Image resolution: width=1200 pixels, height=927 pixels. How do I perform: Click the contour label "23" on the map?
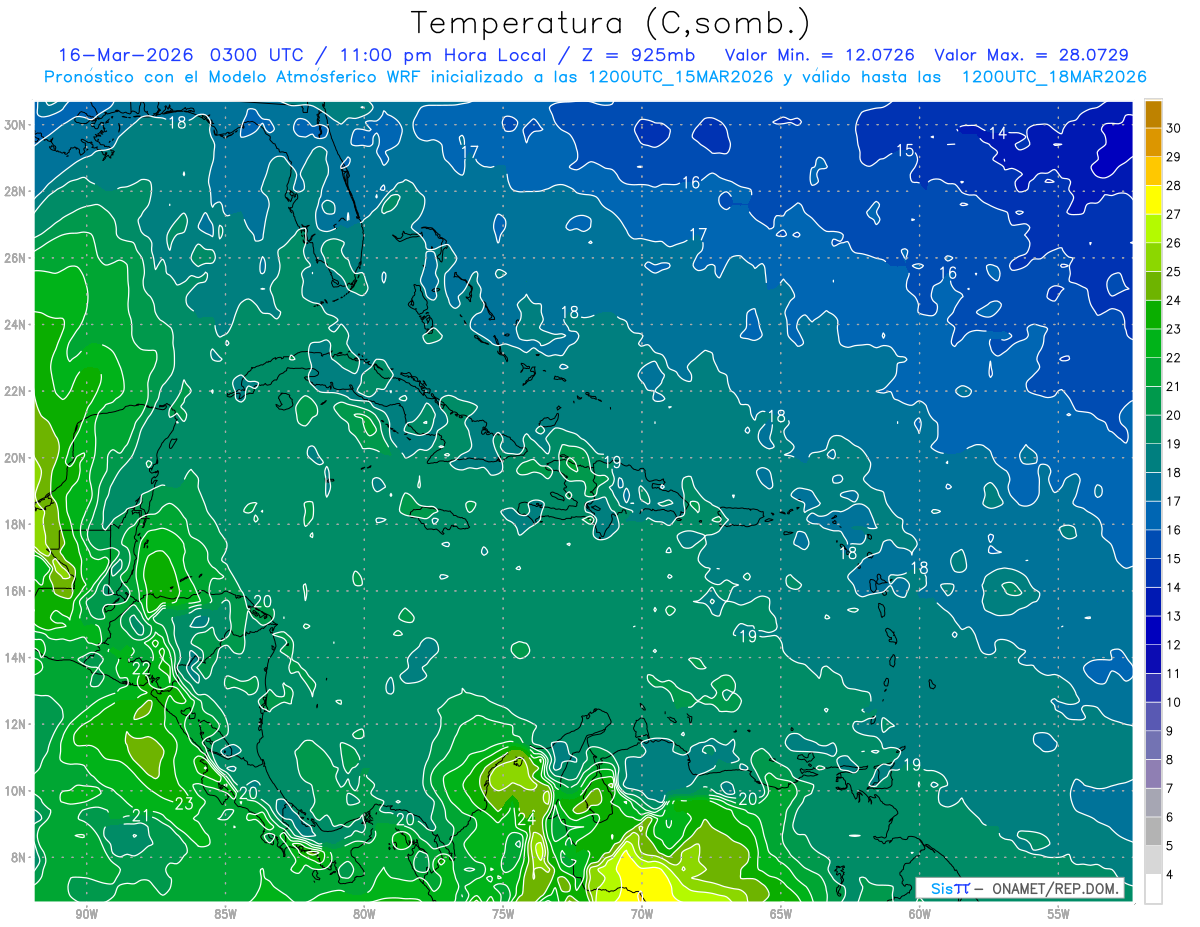pyautogui.click(x=184, y=803)
